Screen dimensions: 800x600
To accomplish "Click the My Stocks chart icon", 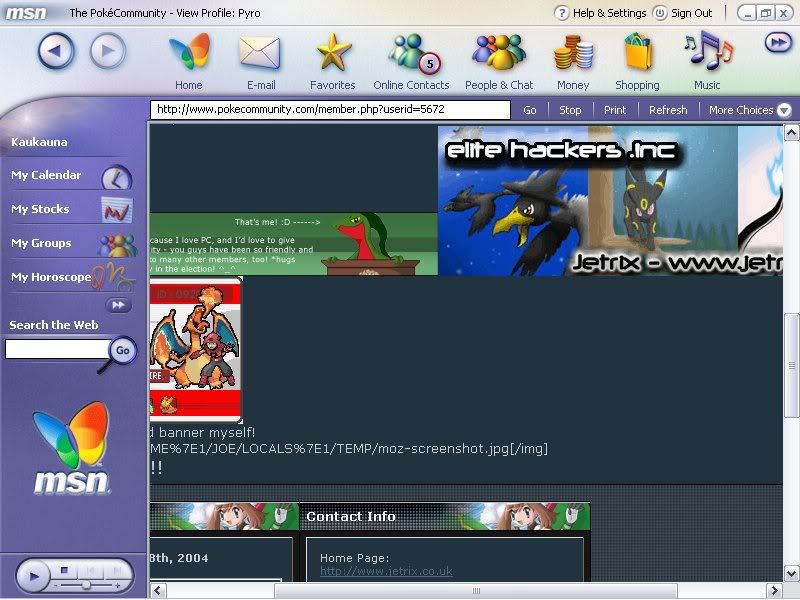I will (117, 210).
